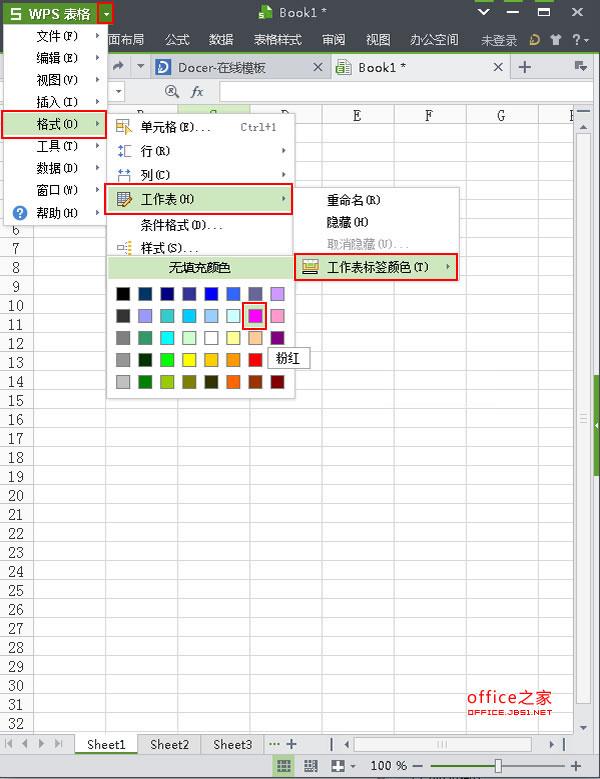The height and width of the screenshot is (779, 600).
Task: Switch to normal view icon in status bar
Action: pyautogui.click(x=284, y=766)
